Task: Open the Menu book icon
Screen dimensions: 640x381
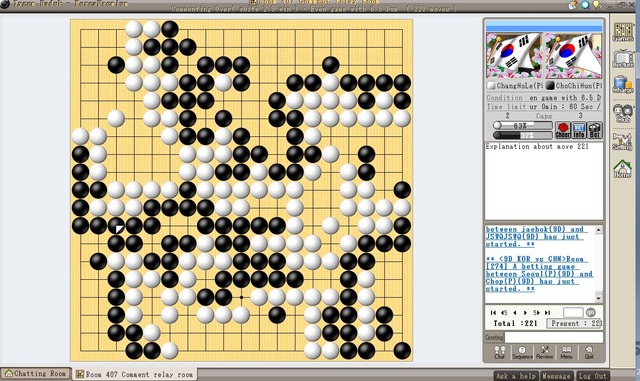Action: tap(567, 352)
